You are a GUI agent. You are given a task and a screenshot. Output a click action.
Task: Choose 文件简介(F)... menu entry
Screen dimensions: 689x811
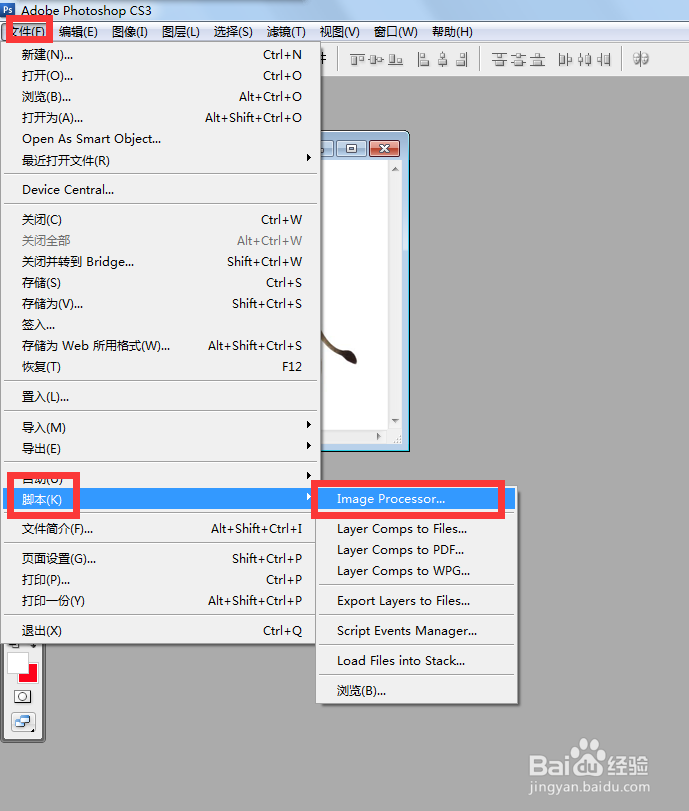(x=161, y=529)
